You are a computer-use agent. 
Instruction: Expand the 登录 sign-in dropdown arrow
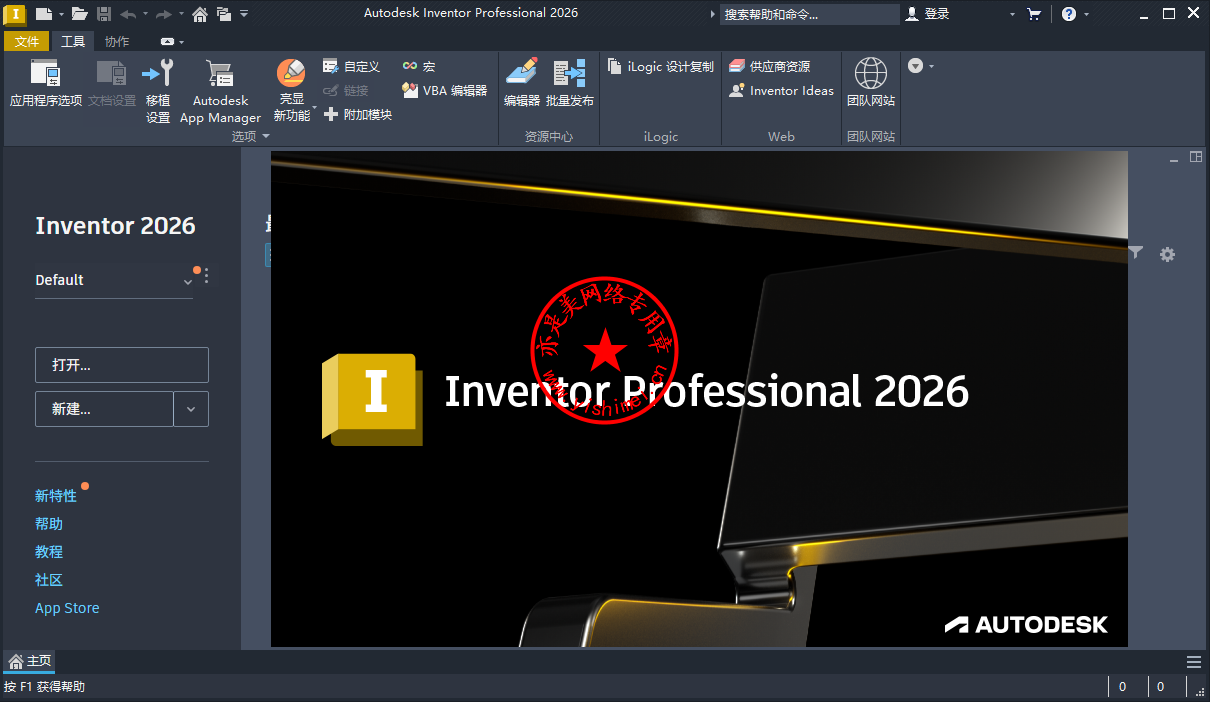(1012, 14)
